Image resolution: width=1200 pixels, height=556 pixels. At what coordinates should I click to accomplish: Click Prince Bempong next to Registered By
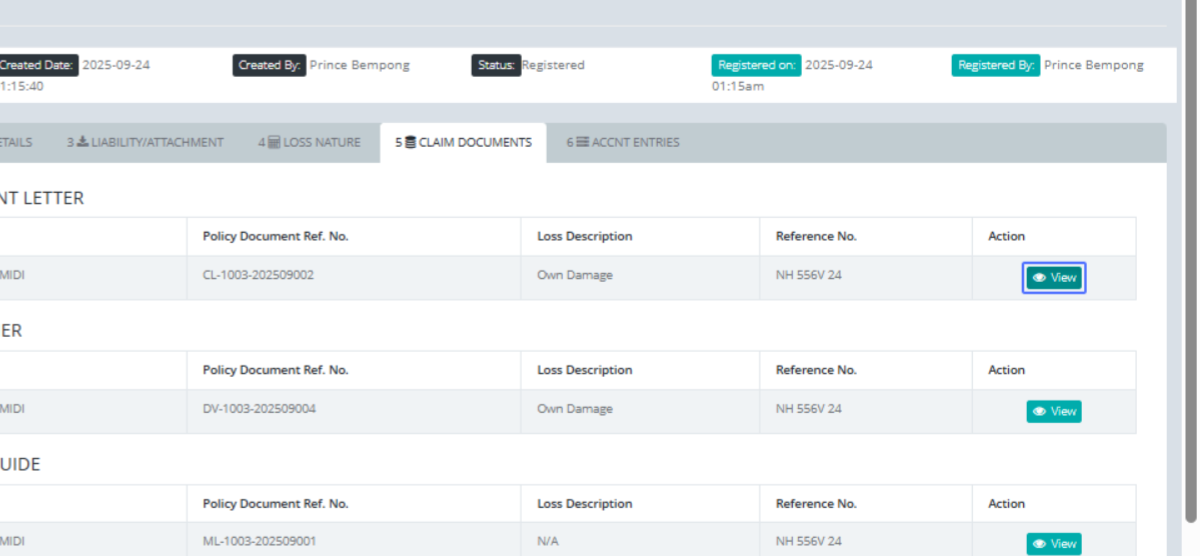click(x=1093, y=66)
